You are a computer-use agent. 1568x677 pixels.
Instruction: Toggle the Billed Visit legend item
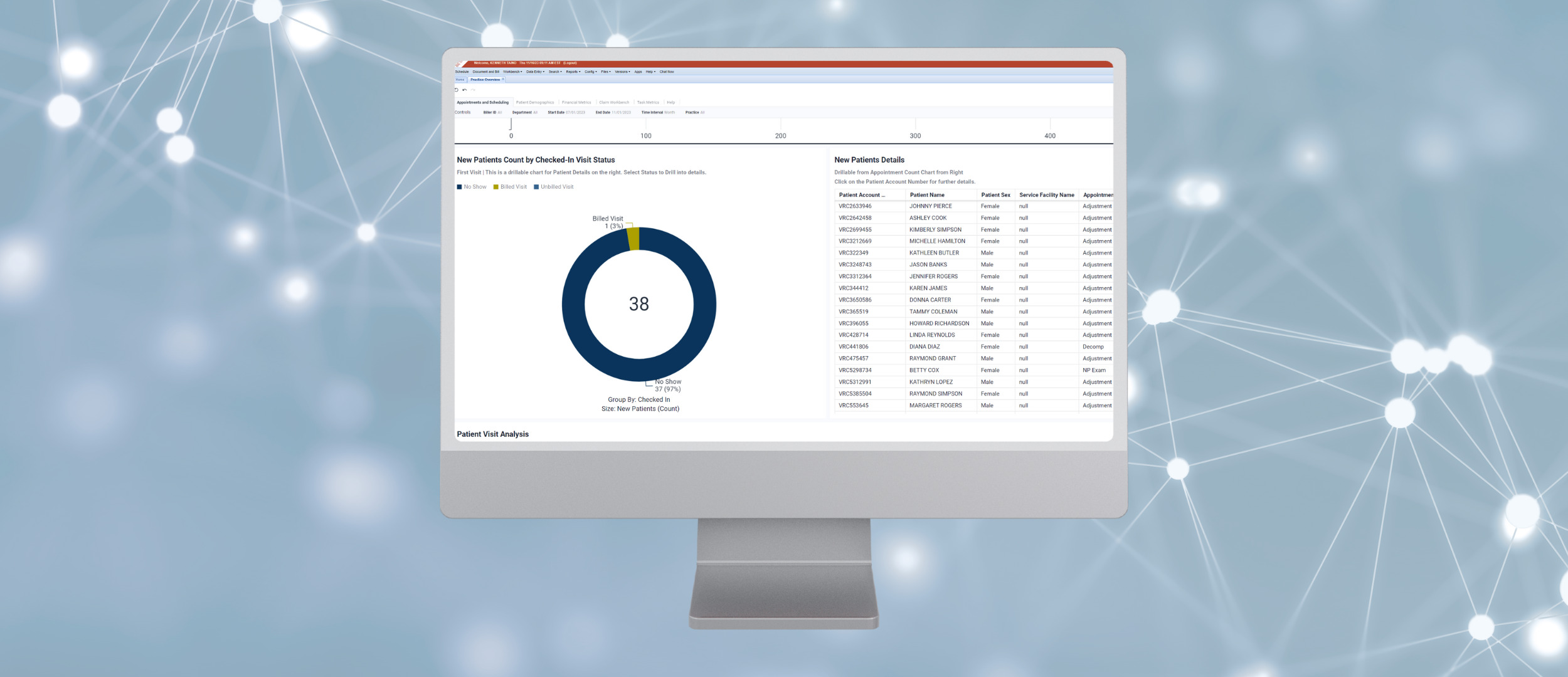(x=510, y=187)
